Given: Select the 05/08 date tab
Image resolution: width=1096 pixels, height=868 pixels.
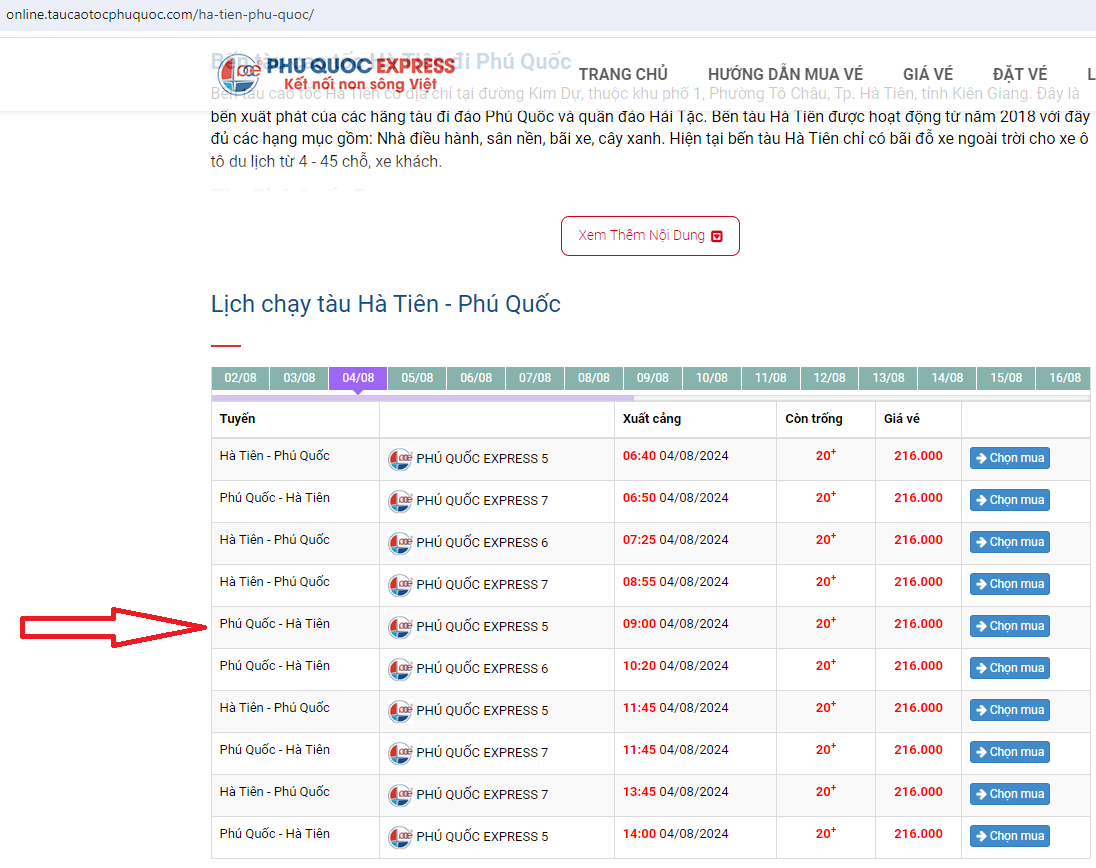Looking at the screenshot, I should [417, 377].
